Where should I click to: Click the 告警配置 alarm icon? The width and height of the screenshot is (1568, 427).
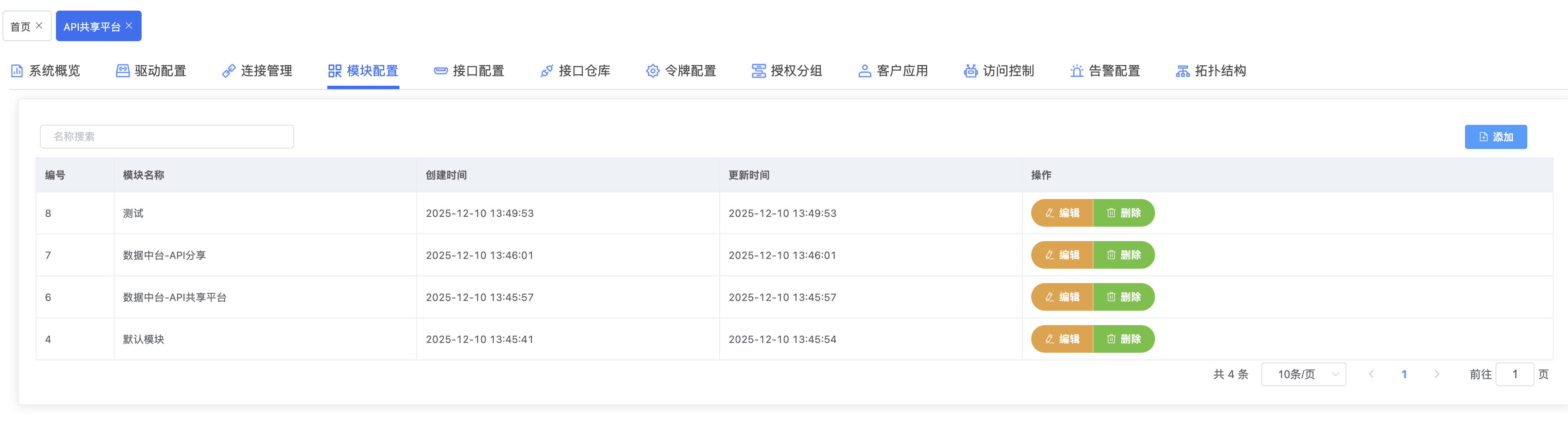(1076, 71)
